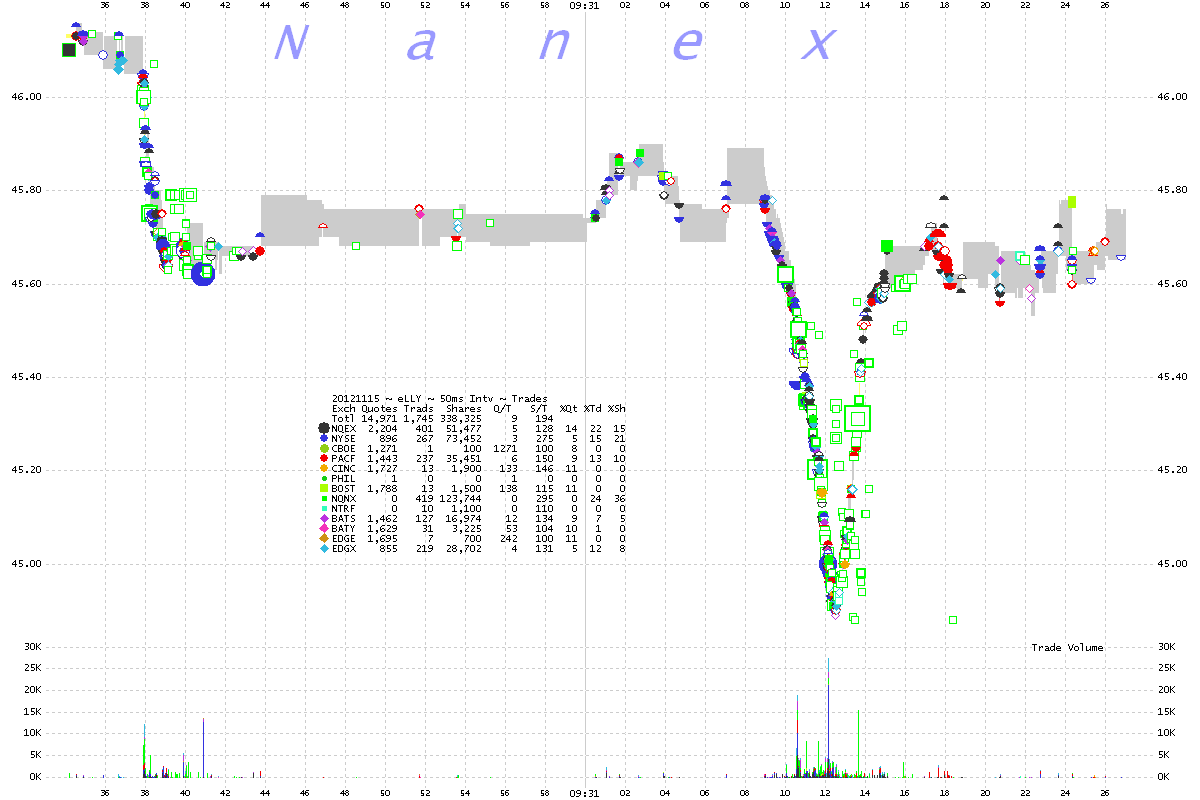Click the BATY magenta diamond legend marker
The height and width of the screenshot is (800, 1200).
point(323,528)
